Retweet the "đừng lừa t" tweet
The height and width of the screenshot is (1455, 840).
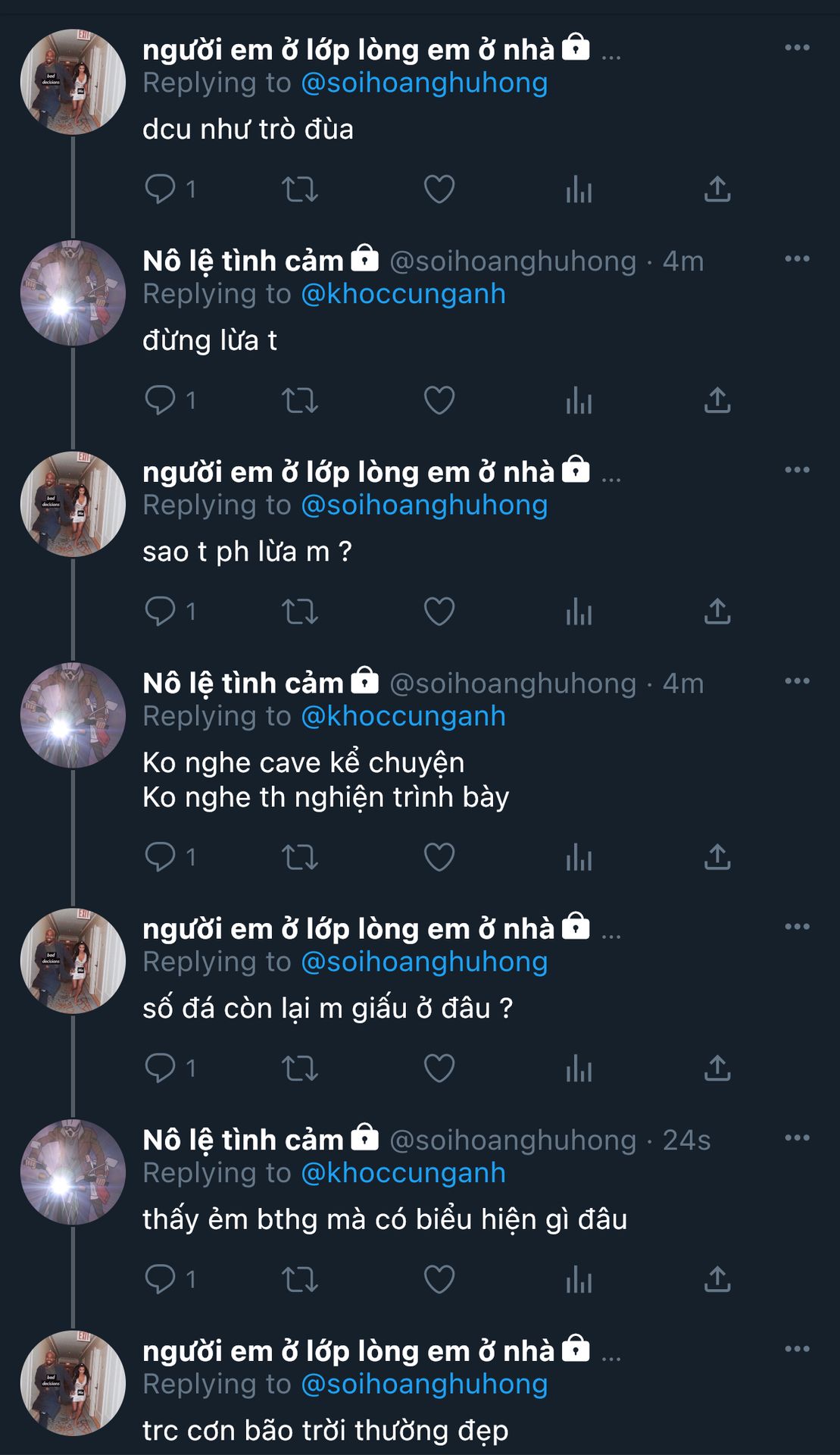coord(300,400)
